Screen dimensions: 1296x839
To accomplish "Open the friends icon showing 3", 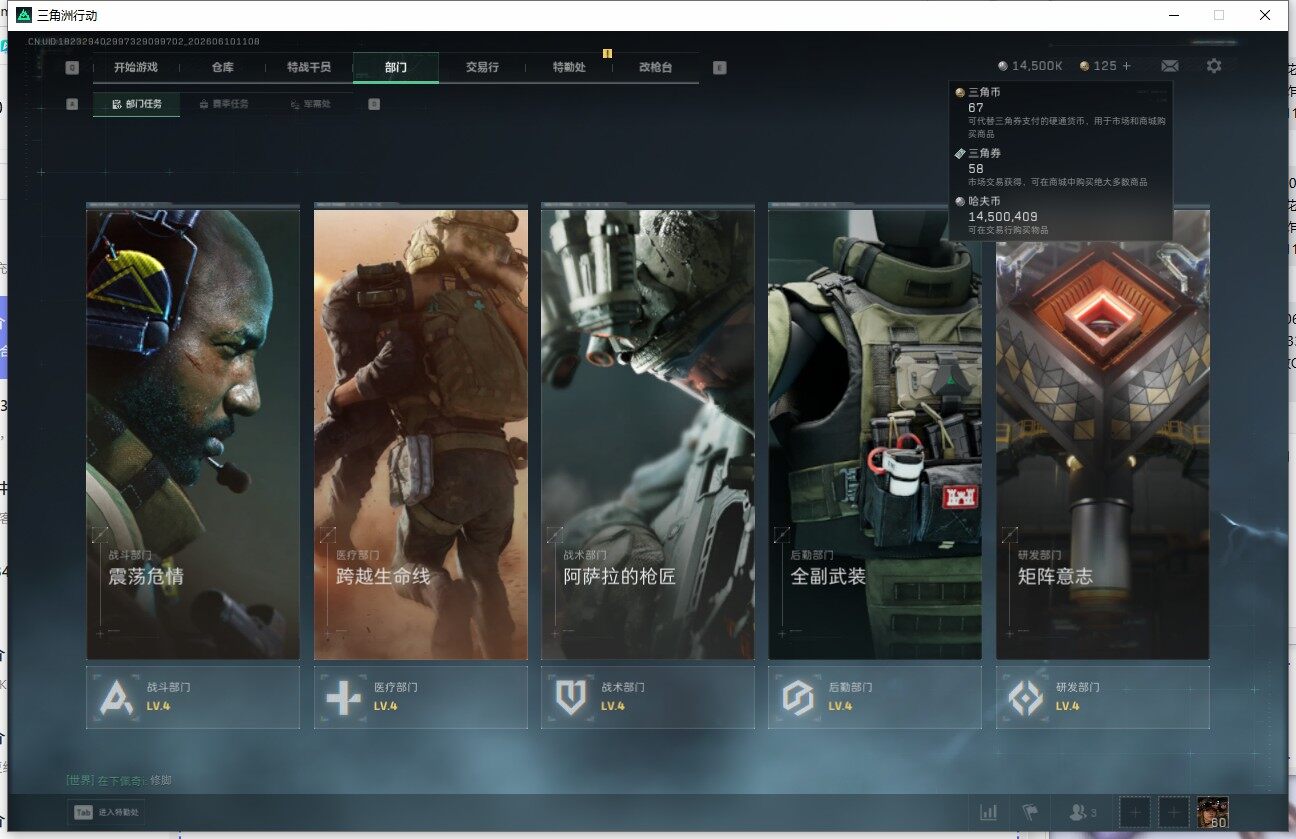I will 1083,812.
